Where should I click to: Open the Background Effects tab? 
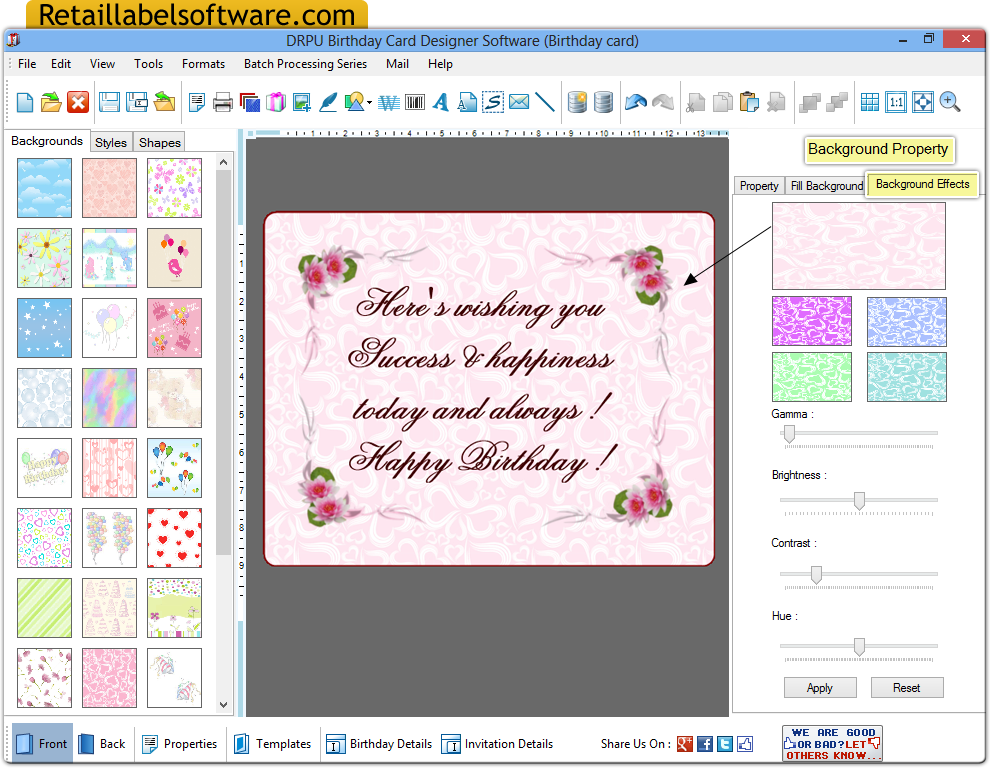921,185
